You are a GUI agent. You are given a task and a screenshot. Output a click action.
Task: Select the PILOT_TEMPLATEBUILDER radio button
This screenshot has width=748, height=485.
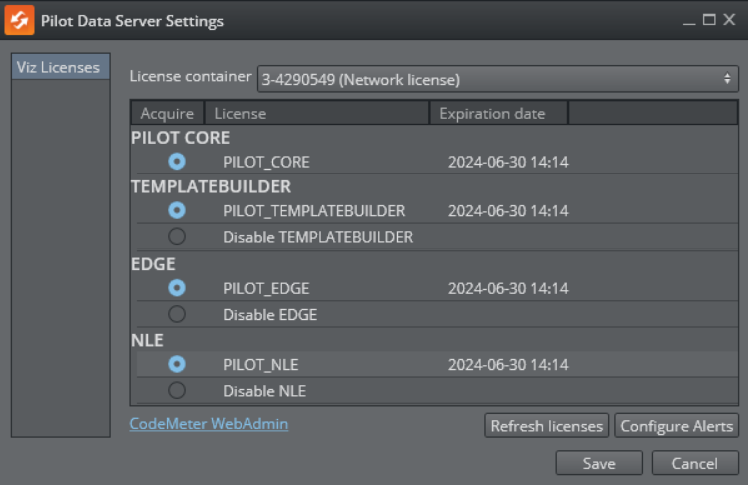point(177,211)
